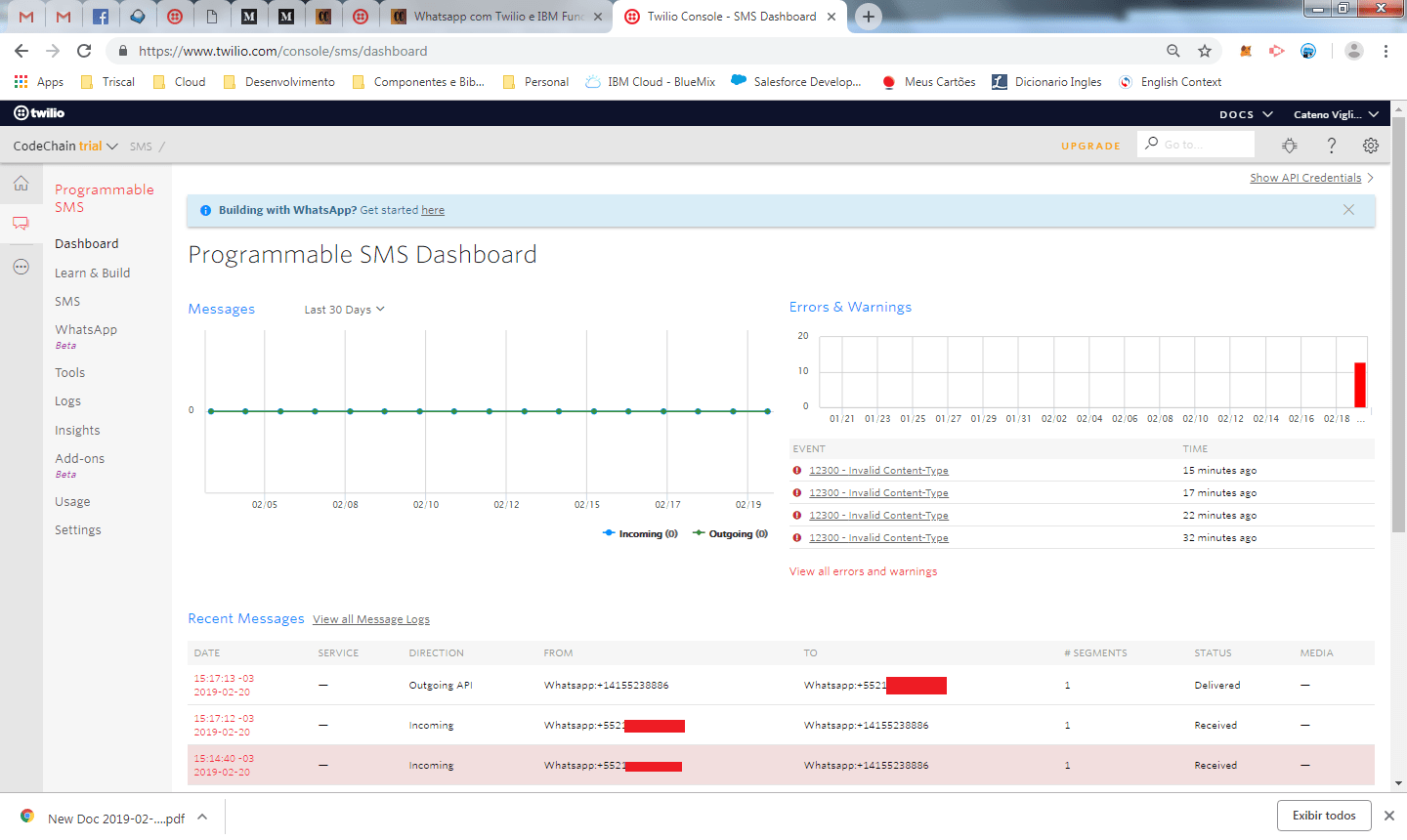This screenshot has width=1407, height=840.
Task: Open View all Message Logs link
Action: [x=371, y=619]
